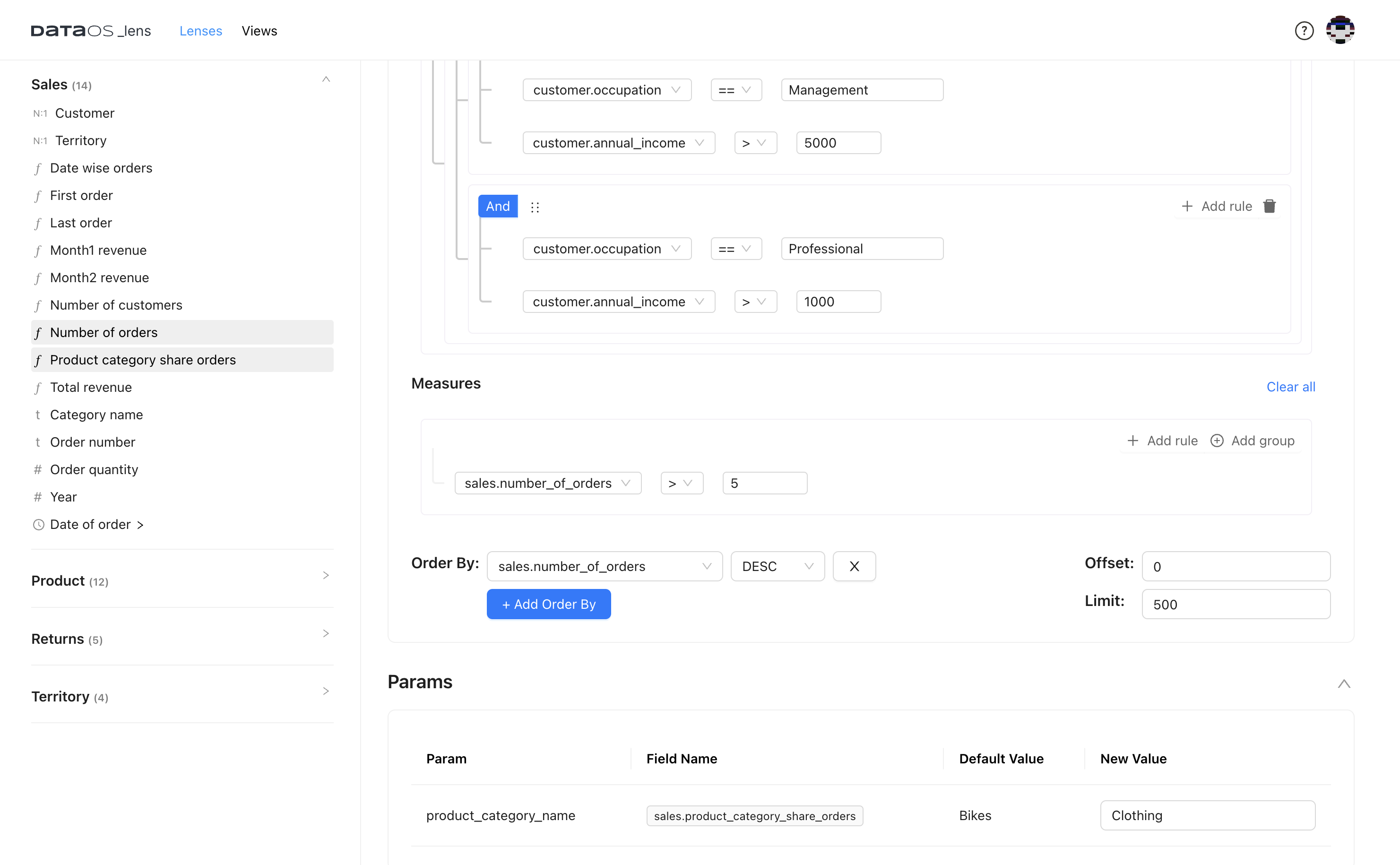Click the sales.product_category_share_orders field tag

pos(754,816)
